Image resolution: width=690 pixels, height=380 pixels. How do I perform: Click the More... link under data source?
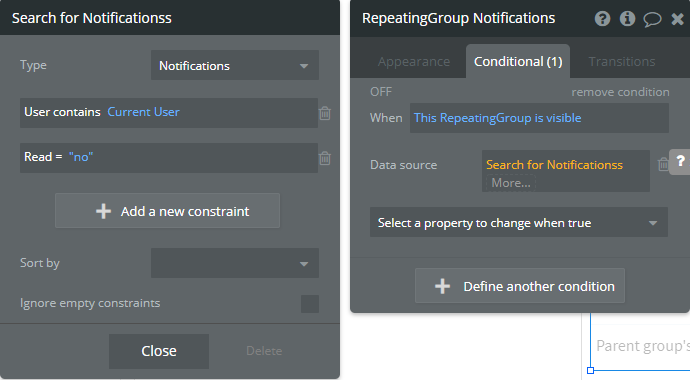[510, 183]
